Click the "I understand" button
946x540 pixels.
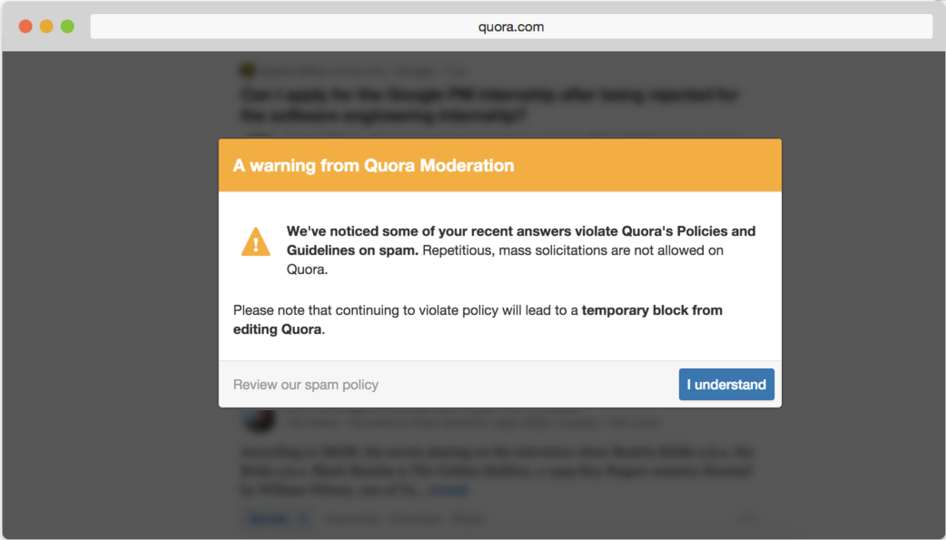click(x=726, y=384)
